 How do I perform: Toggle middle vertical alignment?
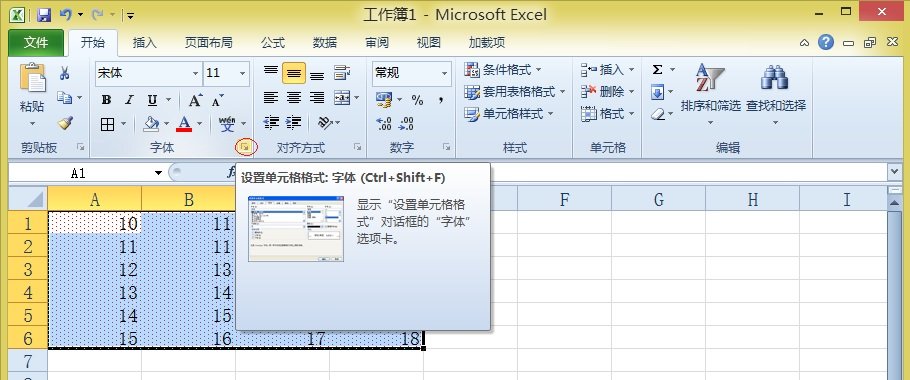pos(294,73)
